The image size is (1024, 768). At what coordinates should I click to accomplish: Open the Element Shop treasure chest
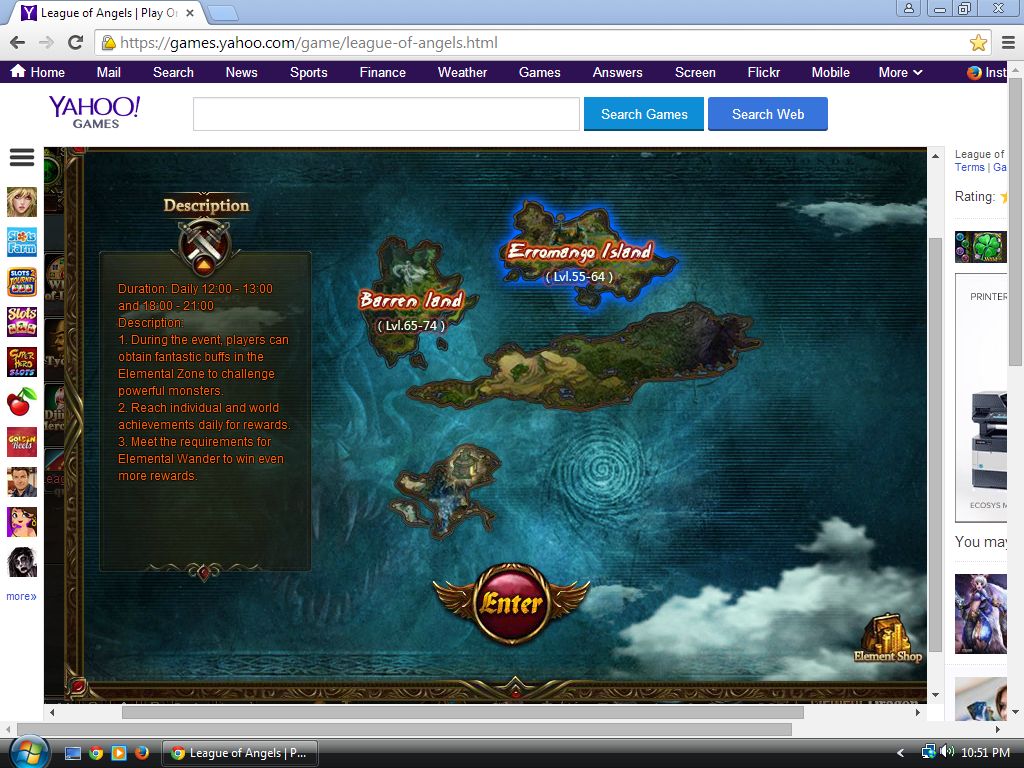pyautogui.click(x=888, y=636)
